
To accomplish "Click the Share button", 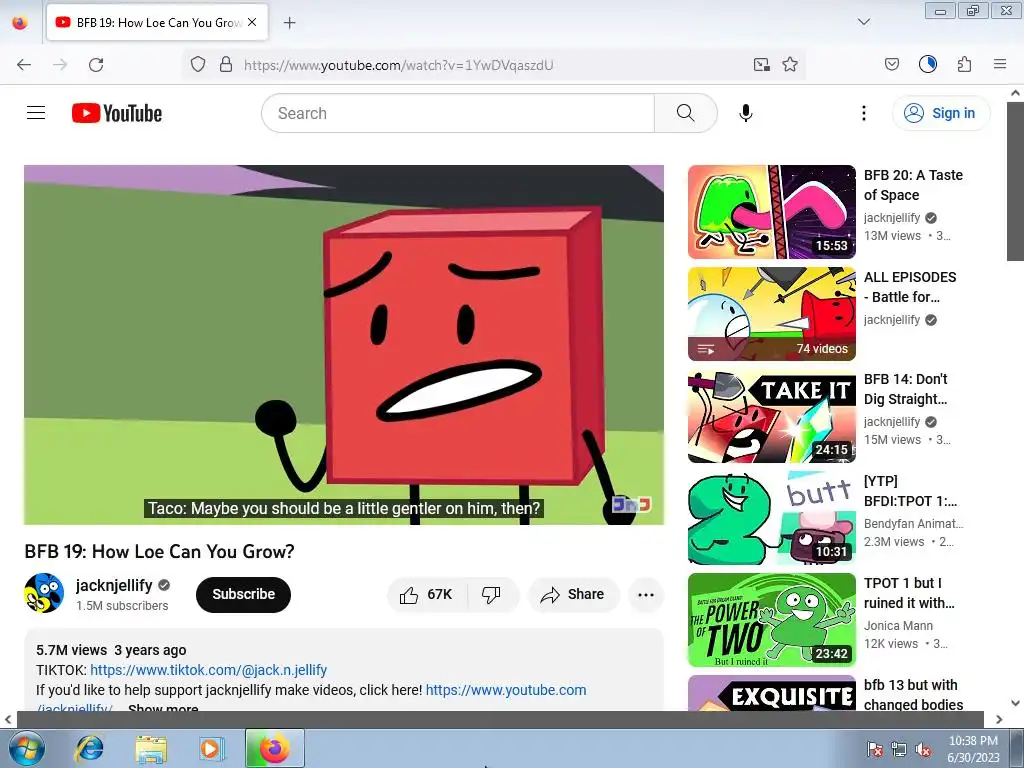I will tap(573, 594).
